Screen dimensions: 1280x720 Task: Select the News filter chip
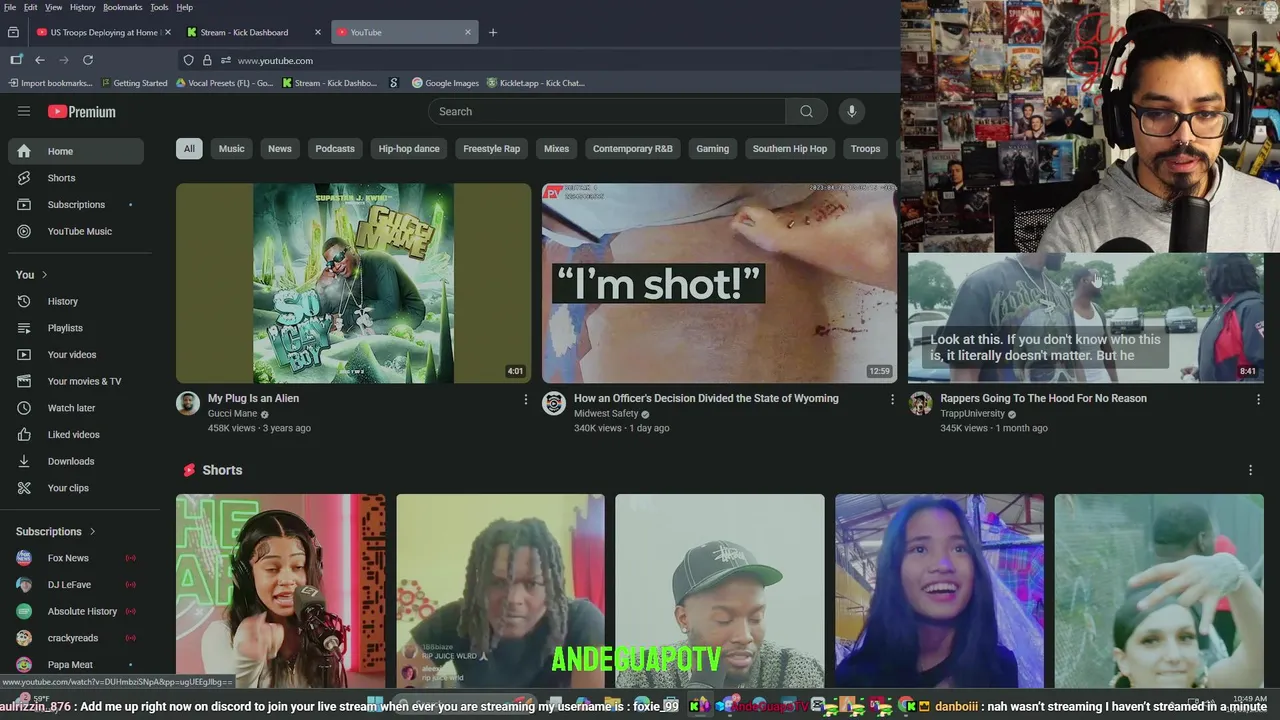[x=280, y=149]
